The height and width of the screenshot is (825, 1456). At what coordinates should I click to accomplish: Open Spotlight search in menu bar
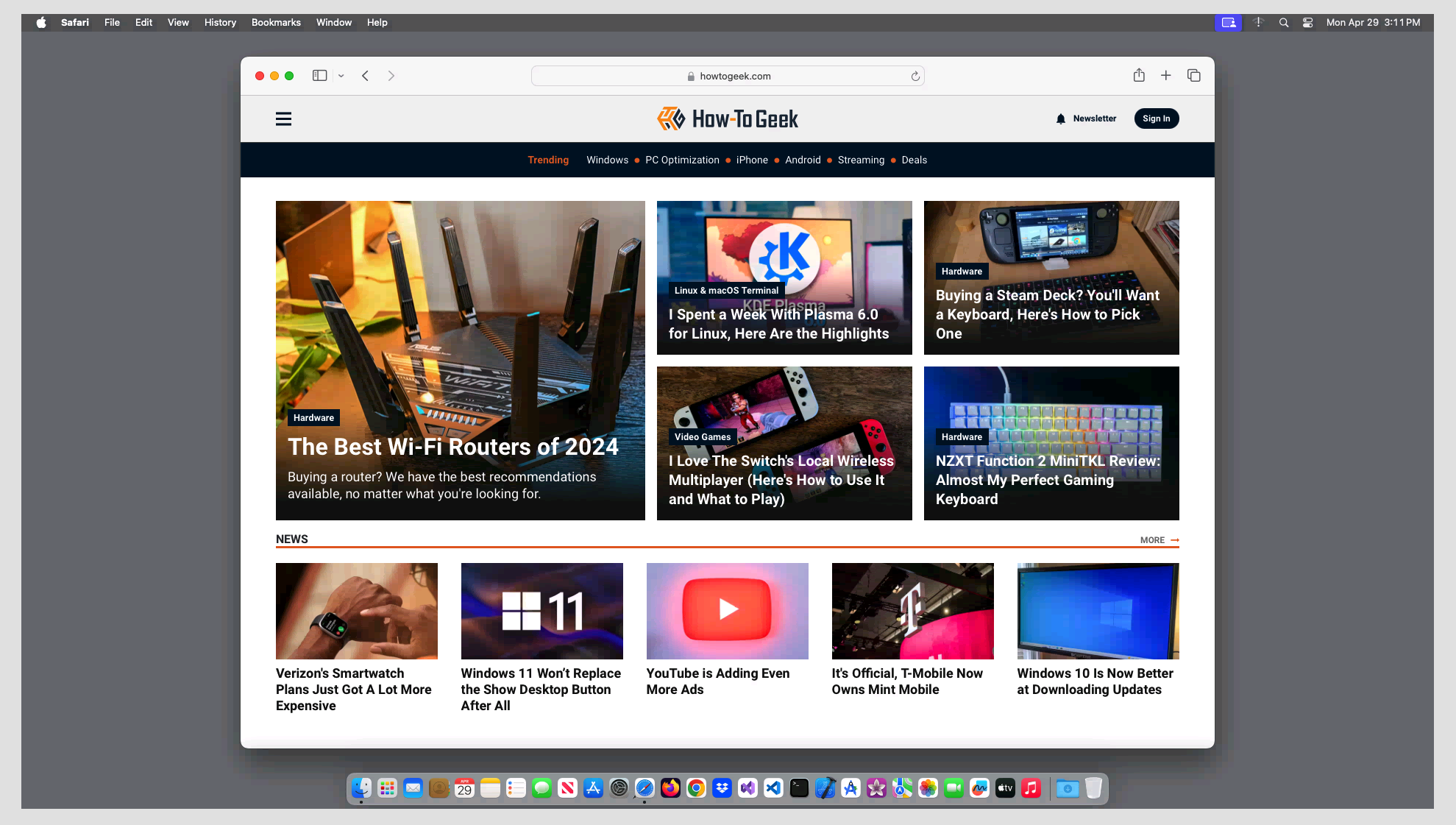[x=1284, y=22]
